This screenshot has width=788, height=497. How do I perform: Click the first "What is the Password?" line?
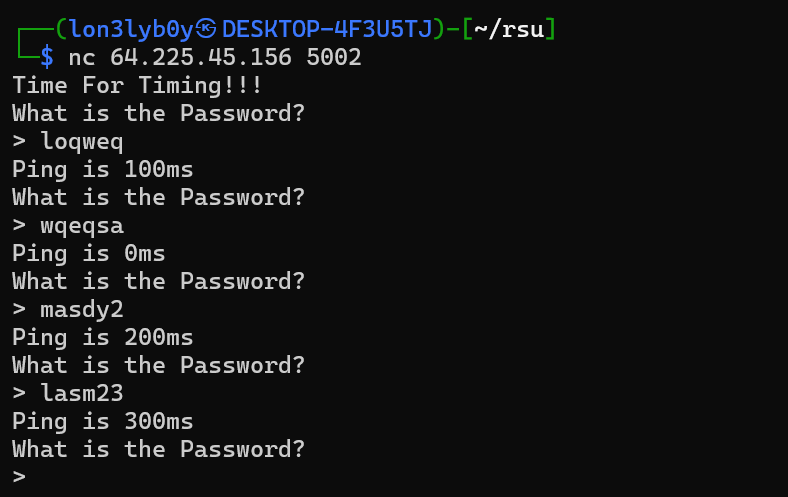pyautogui.click(x=158, y=113)
